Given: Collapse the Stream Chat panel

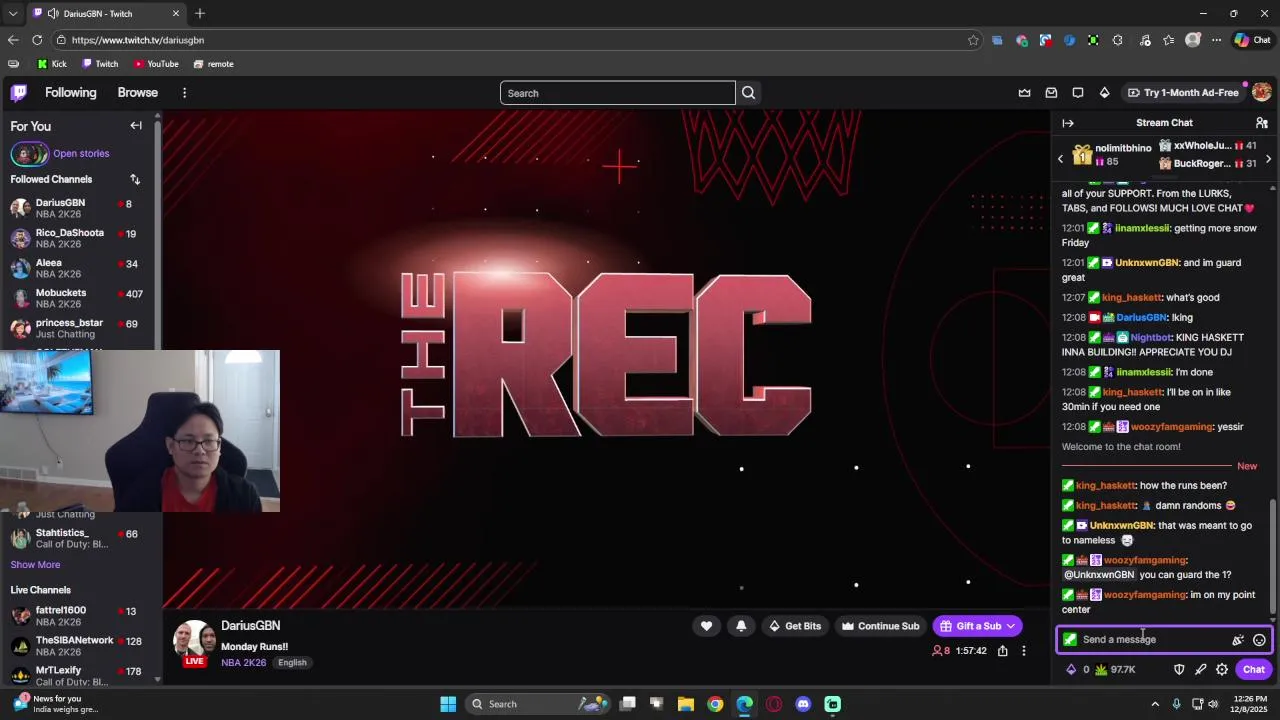Looking at the screenshot, I should (x=1068, y=123).
